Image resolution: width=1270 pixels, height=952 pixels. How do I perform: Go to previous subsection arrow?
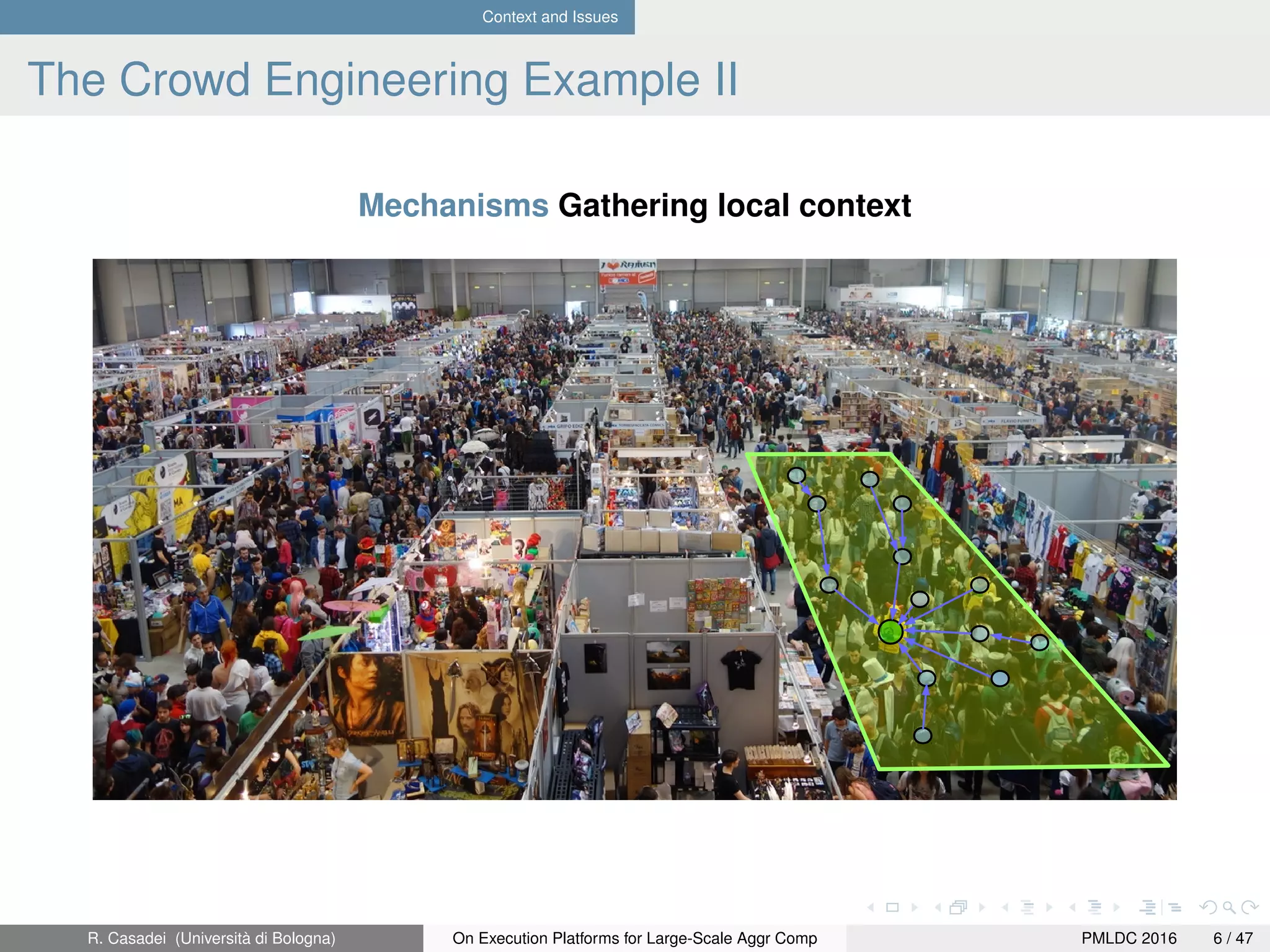pyautogui.click(x=1005, y=907)
